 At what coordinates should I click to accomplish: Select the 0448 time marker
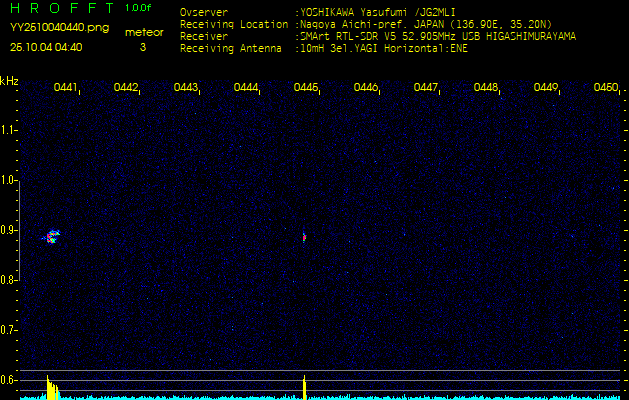point(486,88)
